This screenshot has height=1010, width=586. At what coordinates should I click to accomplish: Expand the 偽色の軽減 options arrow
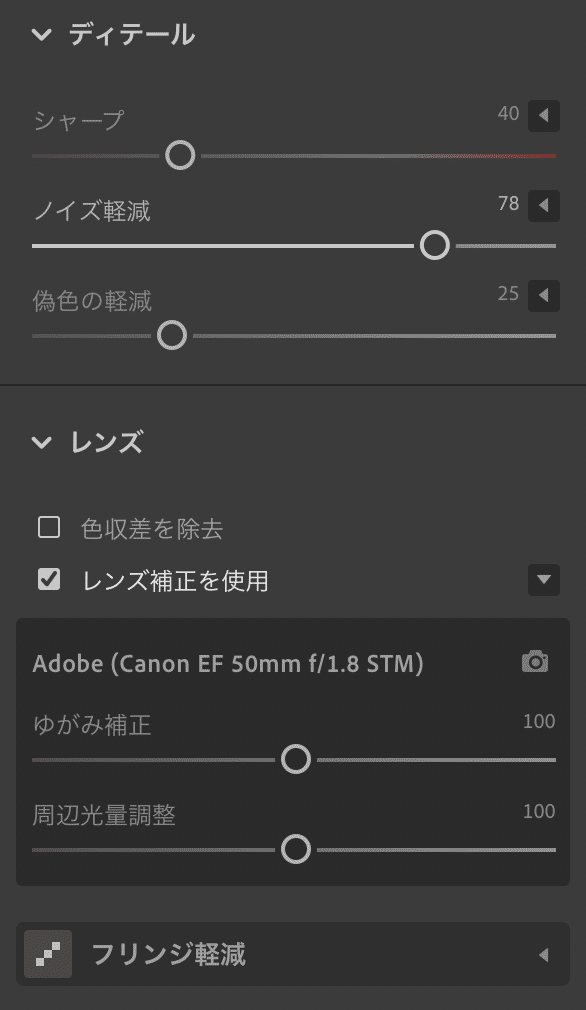pos(546,296)
